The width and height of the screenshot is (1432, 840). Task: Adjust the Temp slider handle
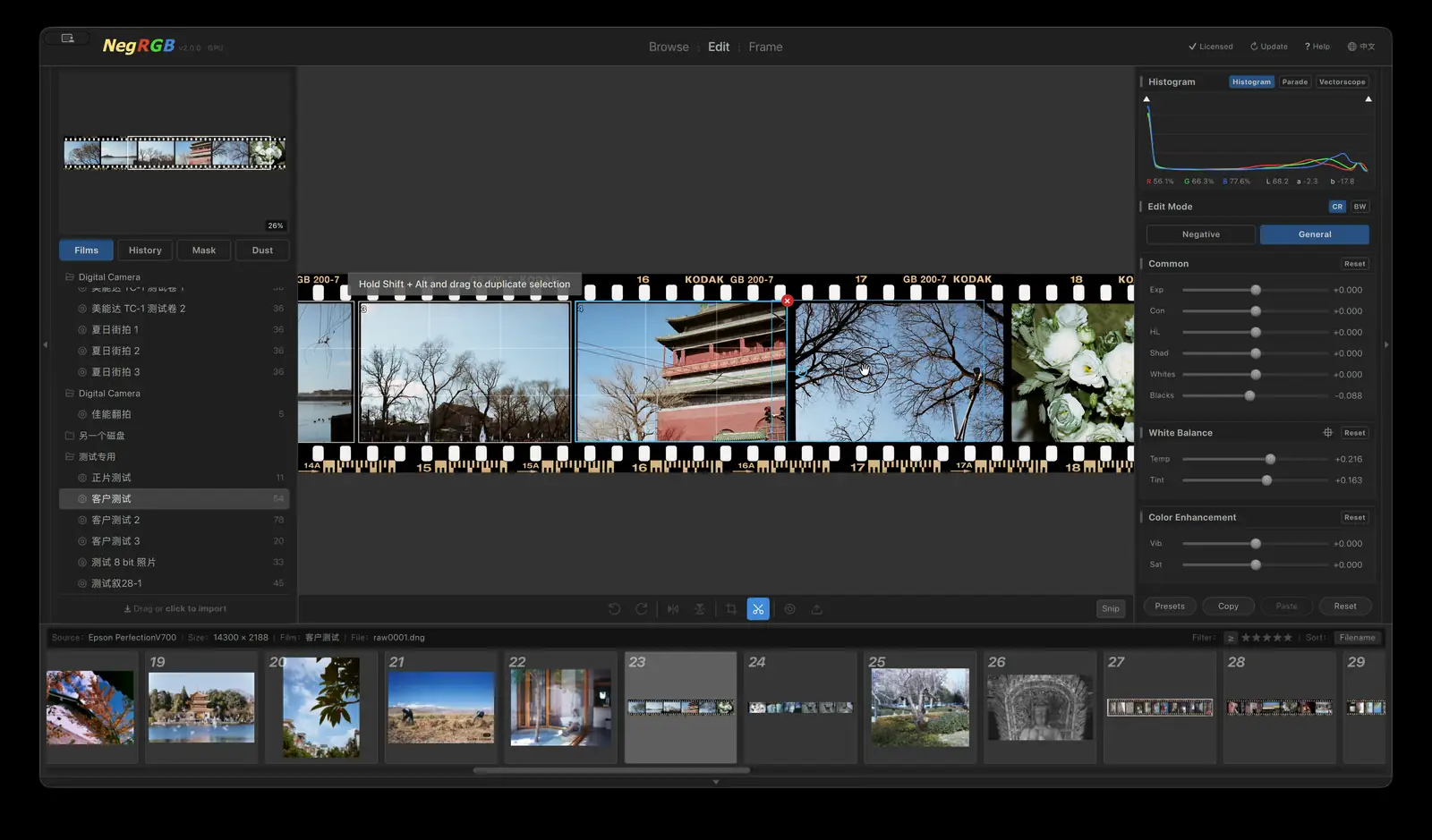click(1270, 459)
